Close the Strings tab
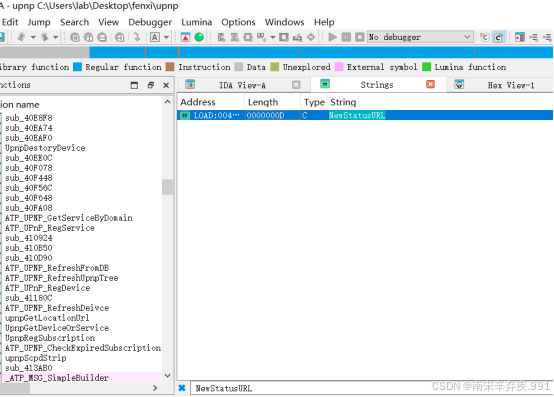The width and height of the screenshot is (554, 397). click(430, 84)
